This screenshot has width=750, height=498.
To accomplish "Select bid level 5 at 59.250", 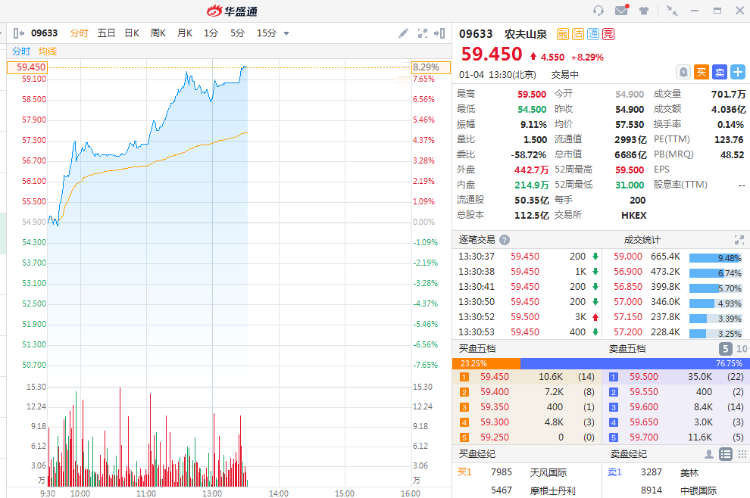I will [x=527, y=437].
